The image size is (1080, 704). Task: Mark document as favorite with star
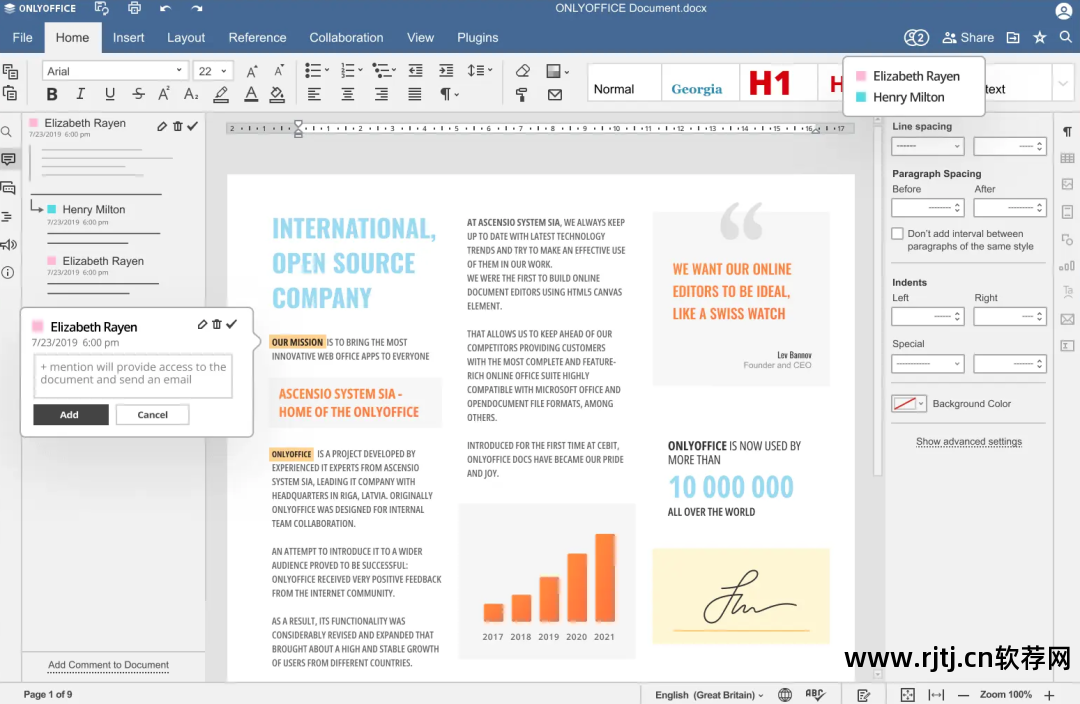coord(1039,37)
